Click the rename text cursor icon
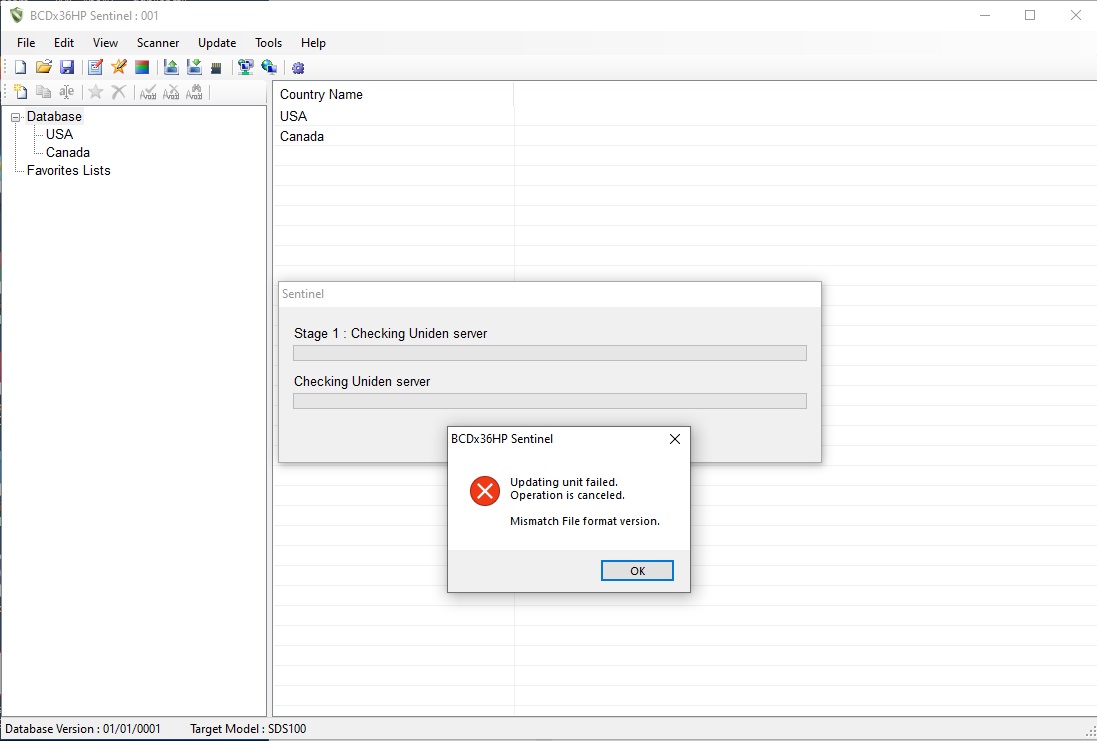The height and width of the screenshot is (741, 1097). tap(66, 92)
